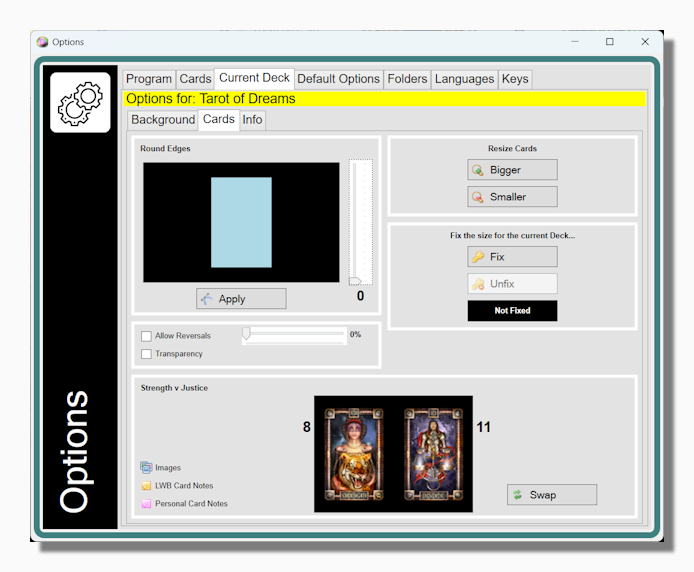Click the Round Edges heading
The height and width of the screenshot is (572, 694).
click(x=165, y=148)
